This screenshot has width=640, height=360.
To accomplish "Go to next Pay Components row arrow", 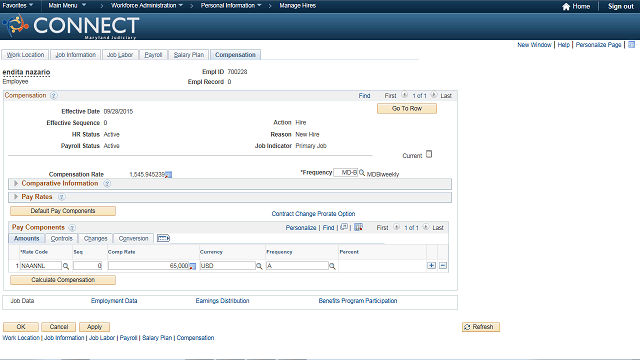I will (x=426, y=227).
